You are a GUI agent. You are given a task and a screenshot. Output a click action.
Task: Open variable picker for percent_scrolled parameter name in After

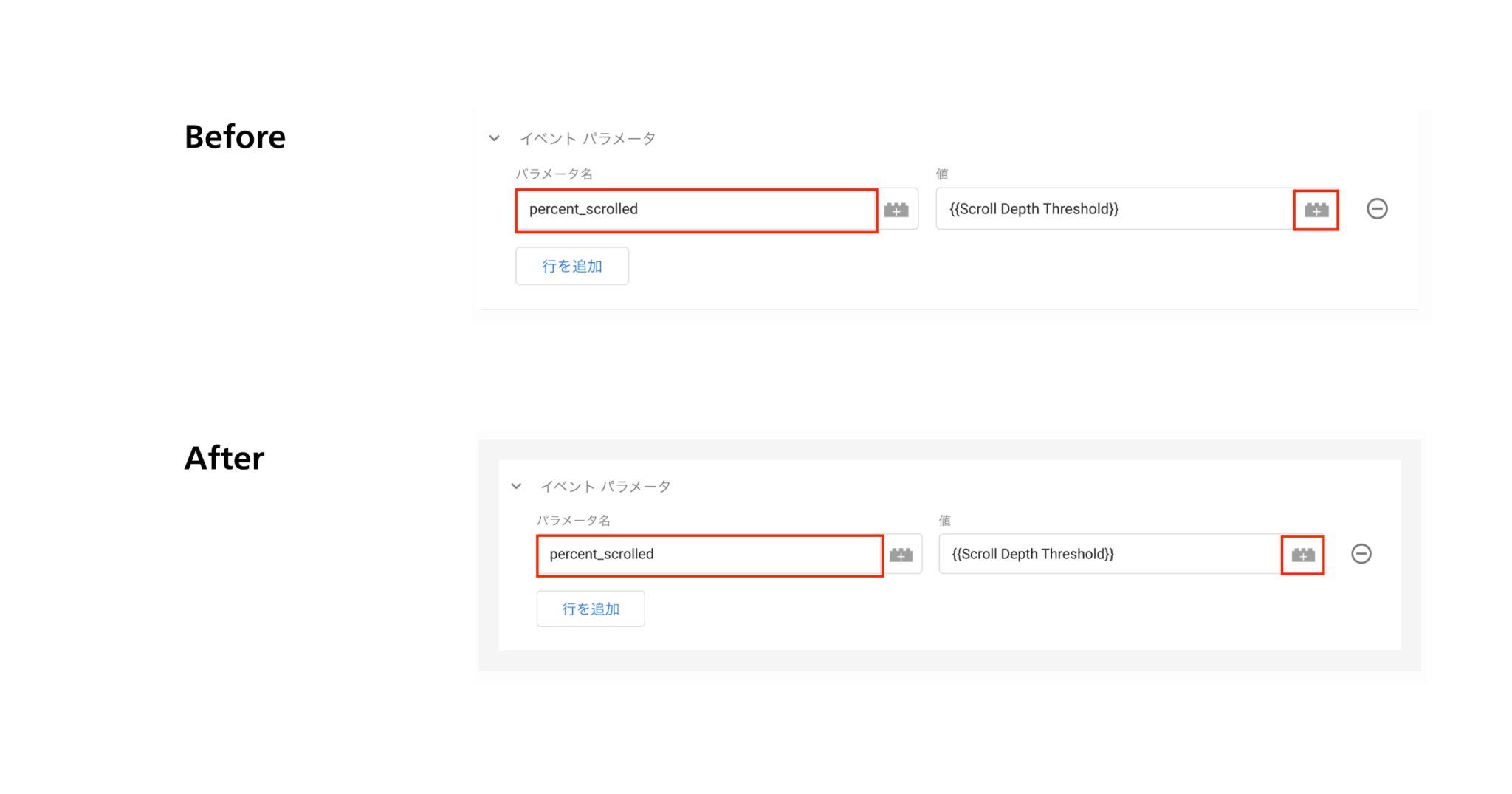tap(902, 554)
